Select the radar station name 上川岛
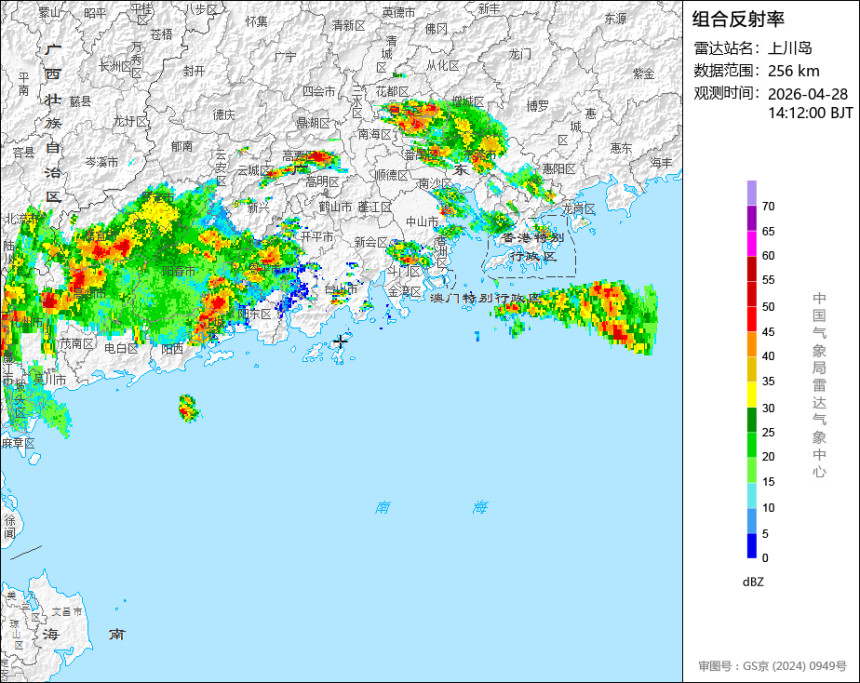This screenshot has height=683, width=860. pyautogui.click(x=790, y=48)
